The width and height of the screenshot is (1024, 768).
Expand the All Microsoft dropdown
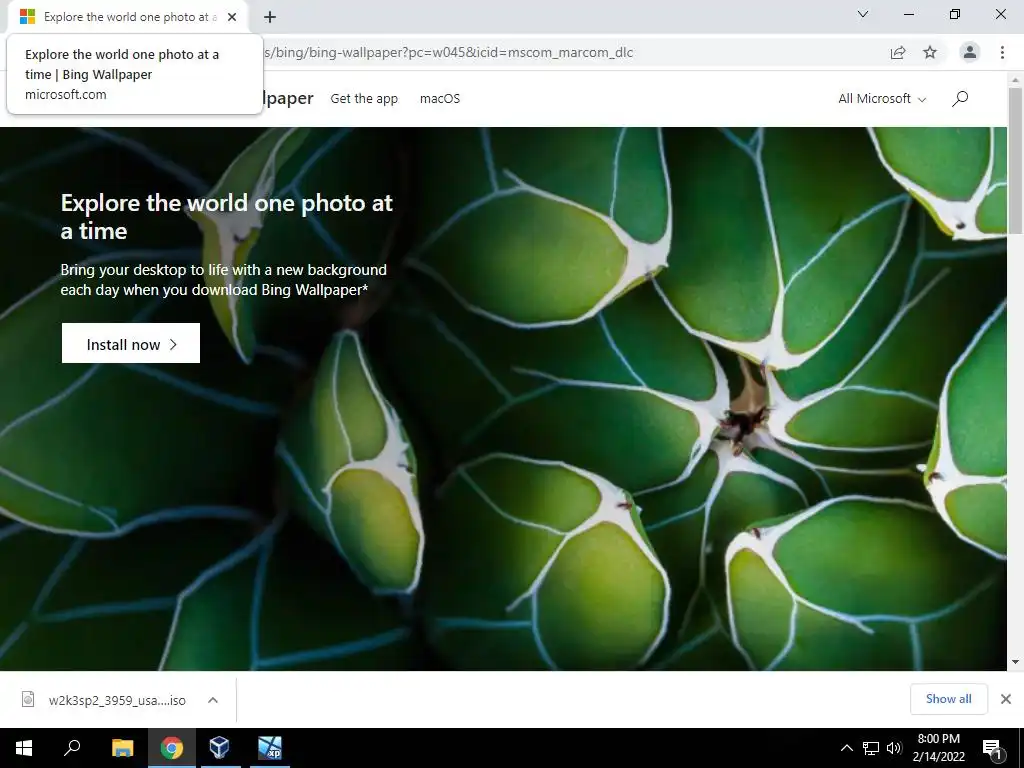coord(882,99)
